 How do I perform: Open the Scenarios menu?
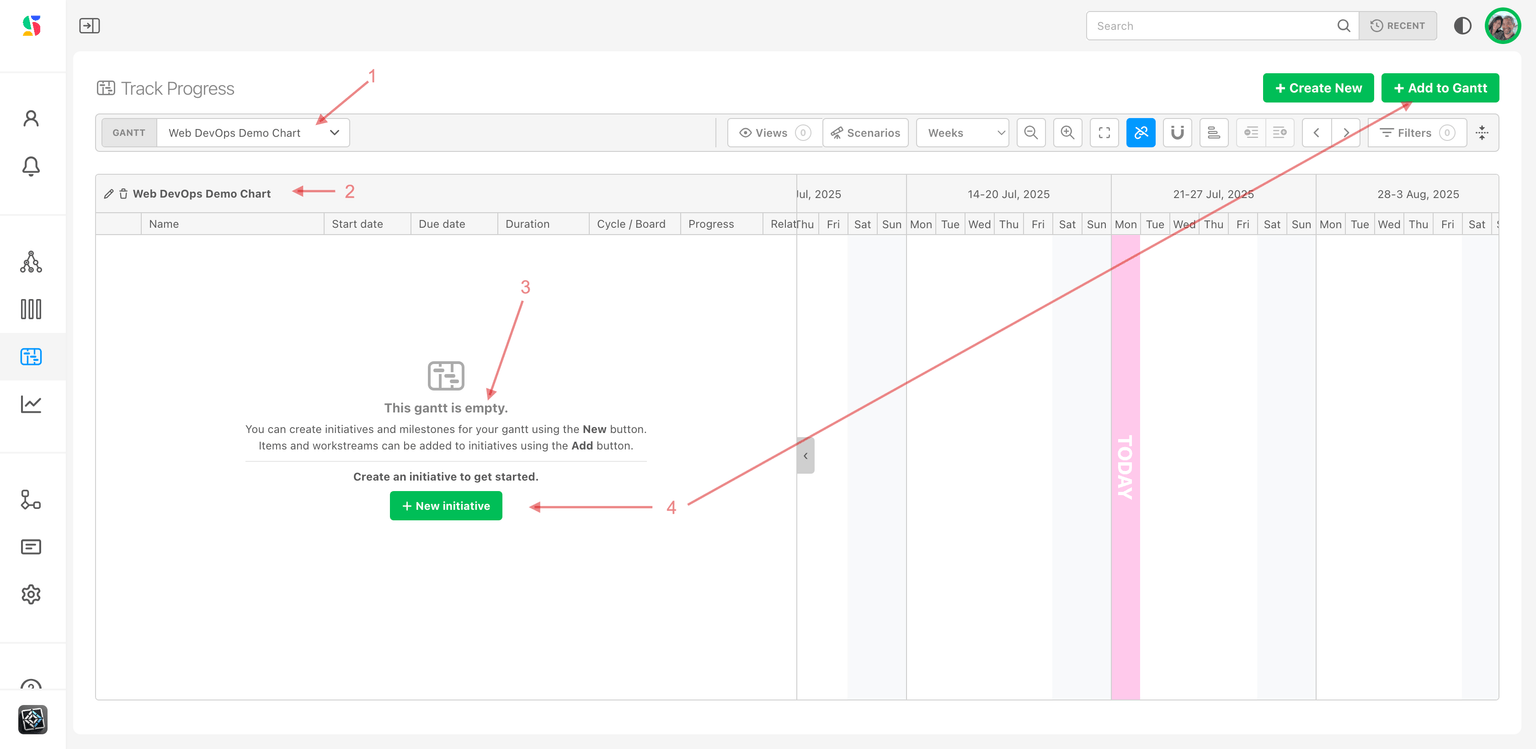pyautogui.click(x=865, y=133)
